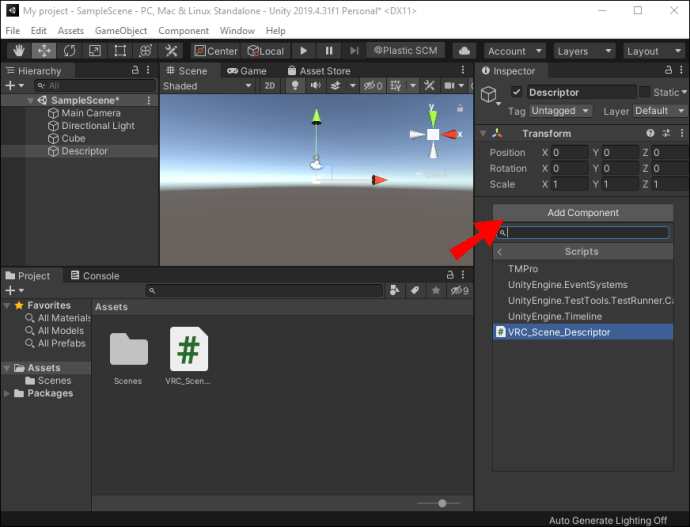Screen dimensions: 690x527
Task: Select the Scale tool
Action: click(x=95, y=51)
